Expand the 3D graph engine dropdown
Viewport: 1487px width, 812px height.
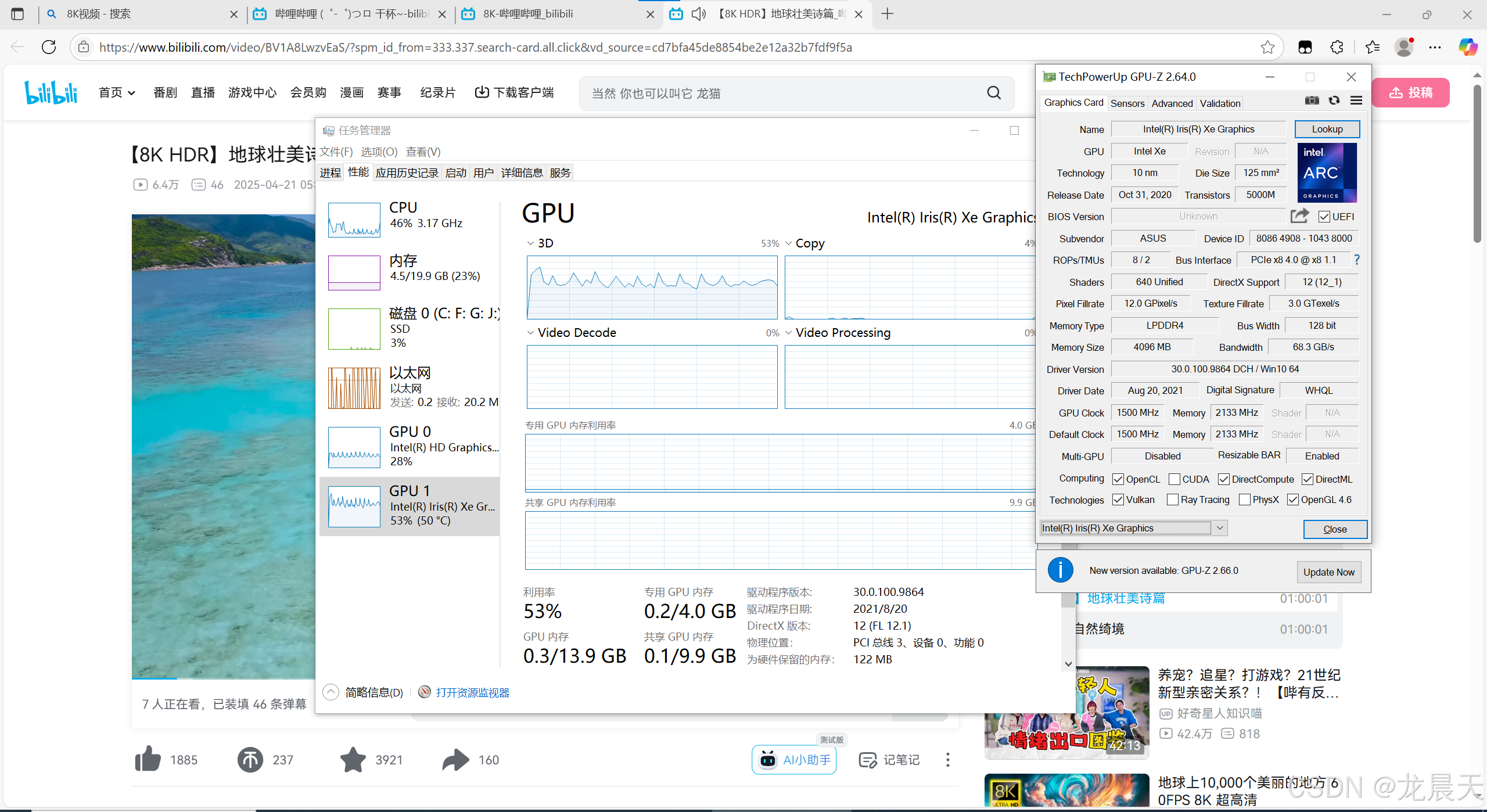[x=530, y=243]
